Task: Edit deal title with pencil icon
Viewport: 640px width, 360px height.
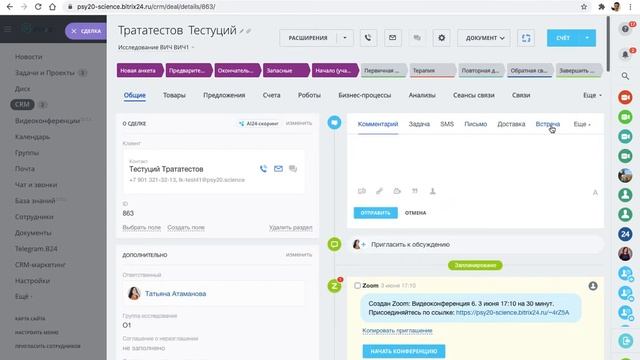Action: pos(242,31)
